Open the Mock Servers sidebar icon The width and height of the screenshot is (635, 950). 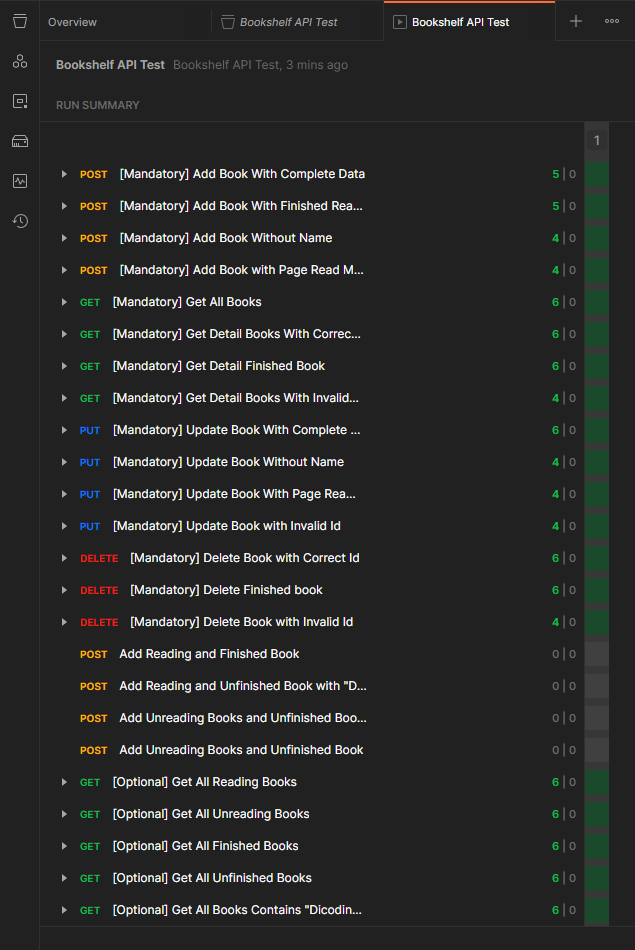[20, 141]
